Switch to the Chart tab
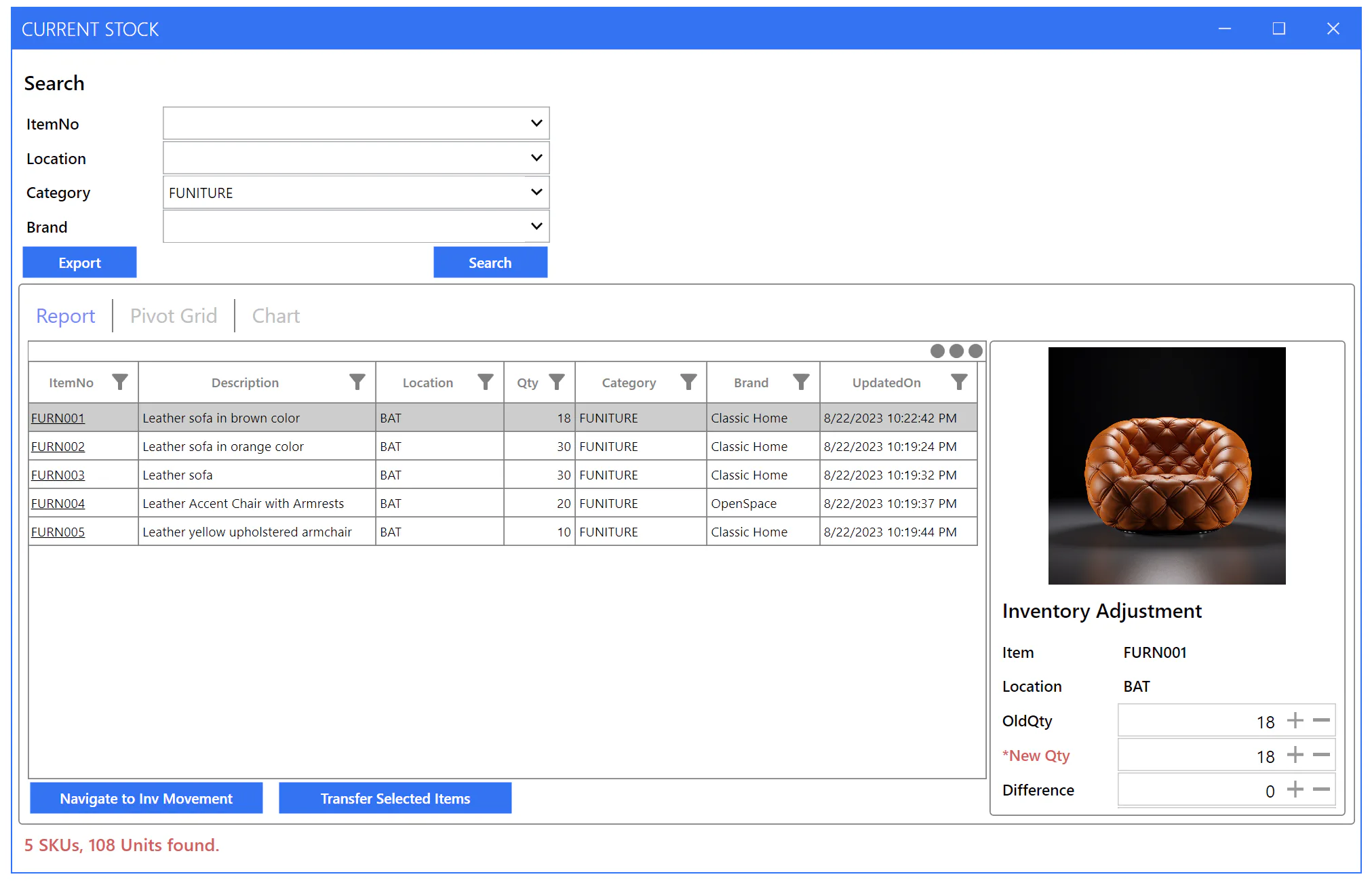1372x883 pixels. (276, 316)
